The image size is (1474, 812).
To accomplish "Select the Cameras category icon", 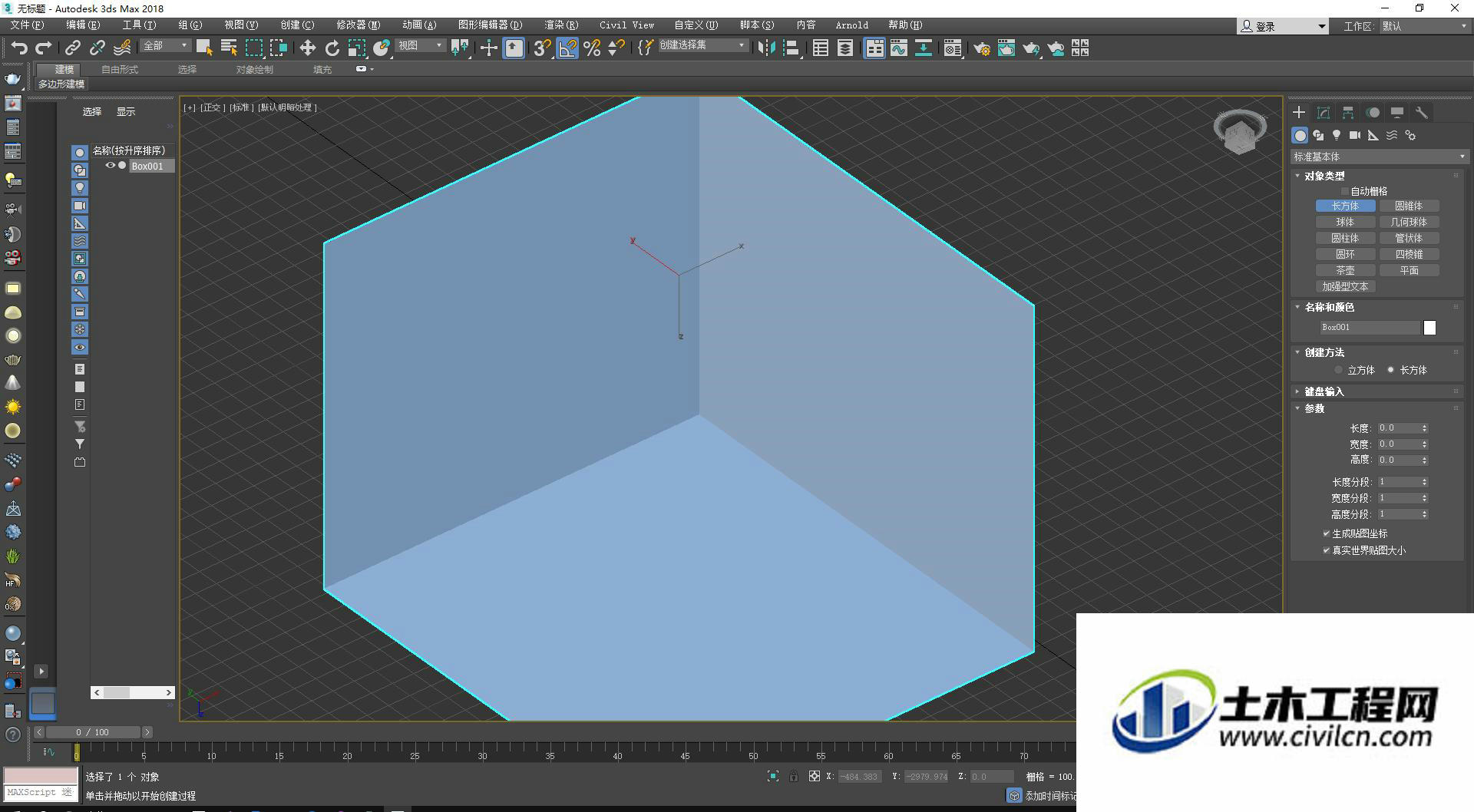I will [x=1355, y=135].
